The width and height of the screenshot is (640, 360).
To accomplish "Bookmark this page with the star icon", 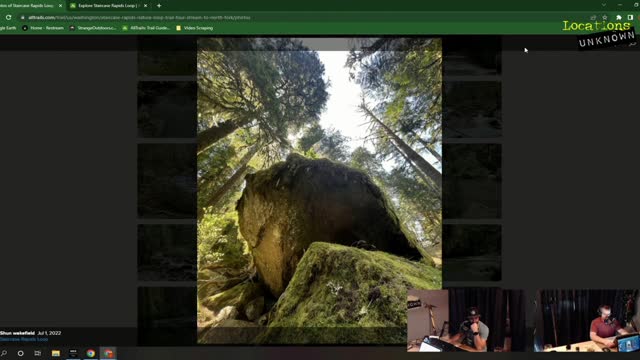I will (605, 18).
